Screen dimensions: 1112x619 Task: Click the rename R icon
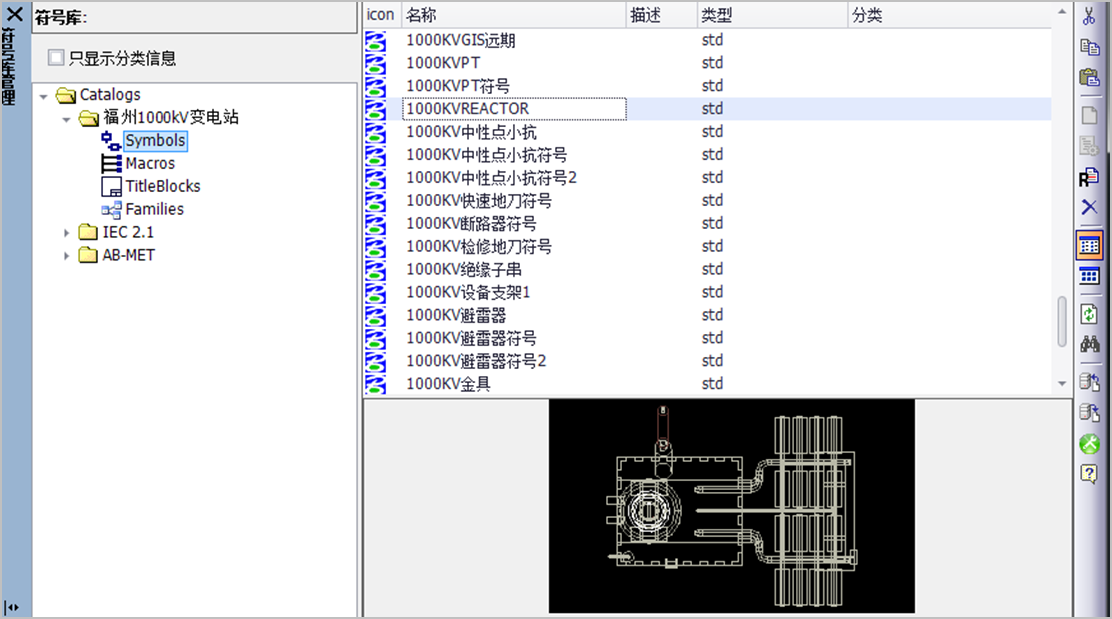(1089, 177)
